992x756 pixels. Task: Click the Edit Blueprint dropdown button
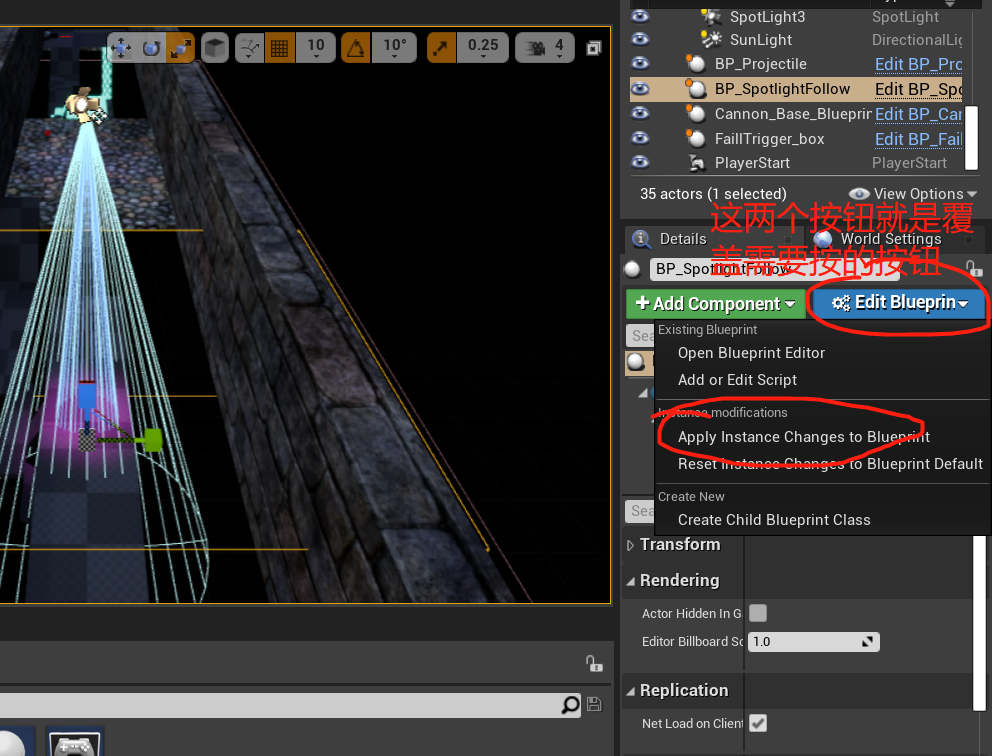(x=899, y=303)
